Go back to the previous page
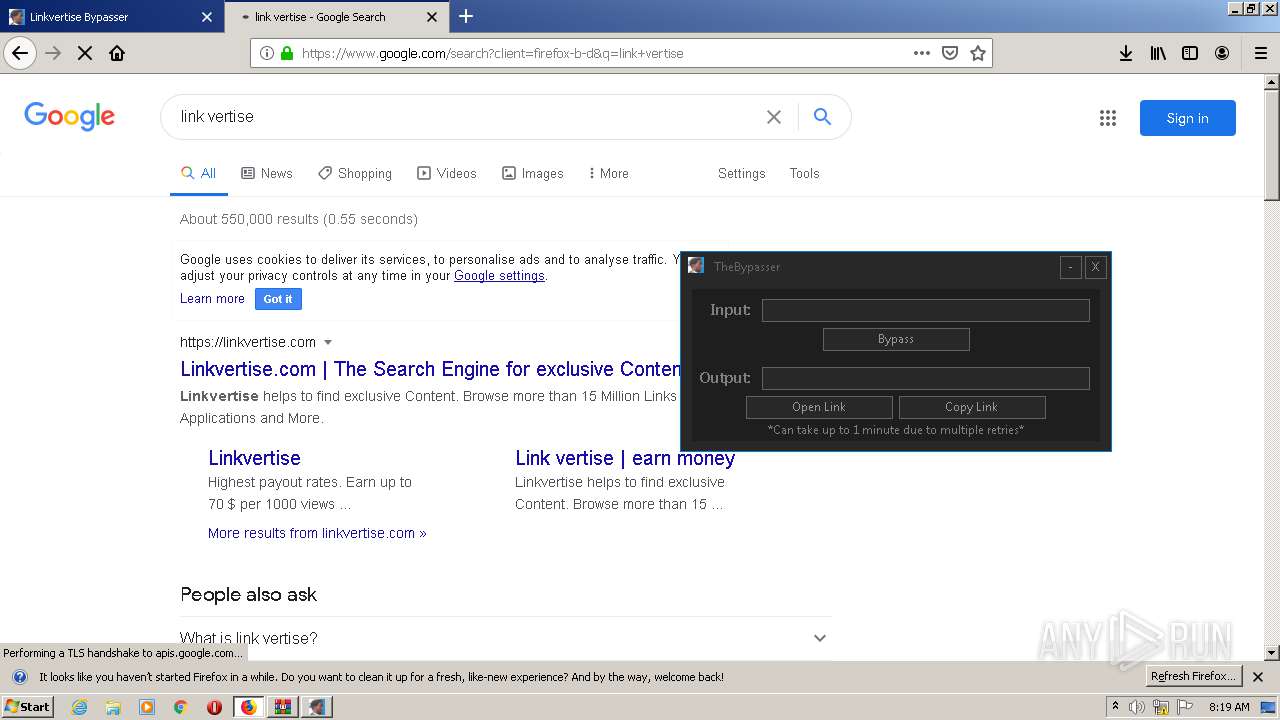 [x=20, y=53]
